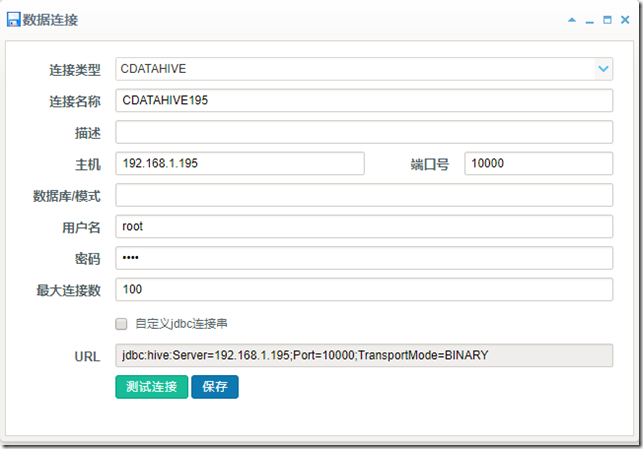Click the empty 数据库/模式 field
The width and height of the screenshot is (643, 449).
(364, 195)
